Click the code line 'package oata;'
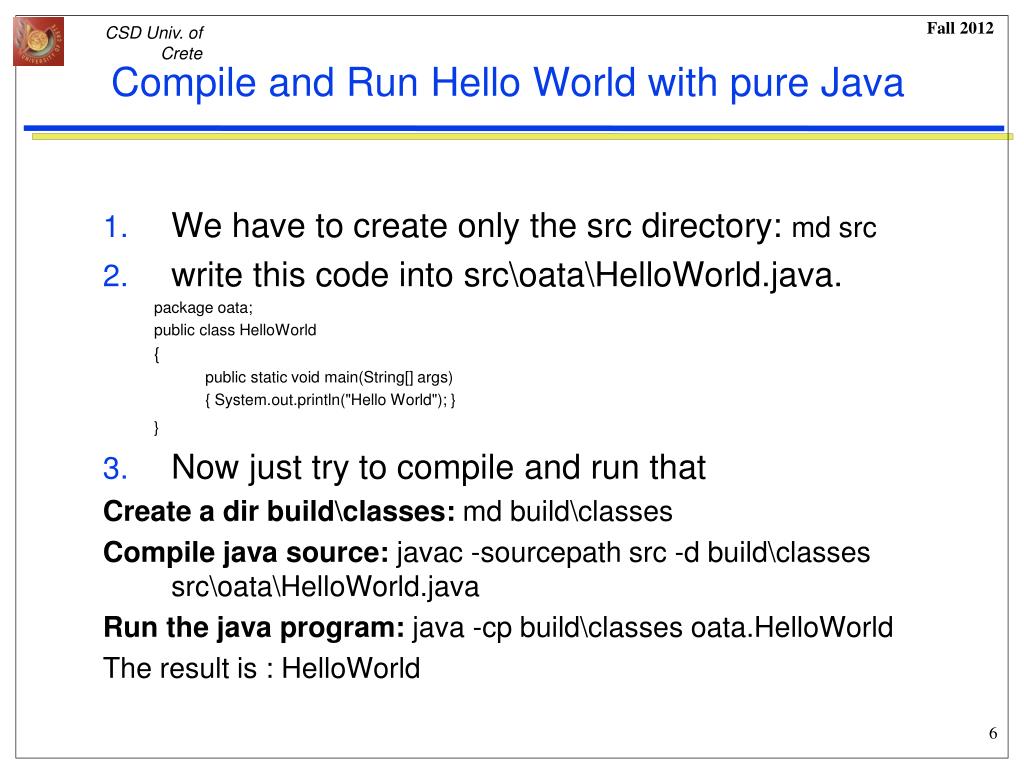 point(203,308)
